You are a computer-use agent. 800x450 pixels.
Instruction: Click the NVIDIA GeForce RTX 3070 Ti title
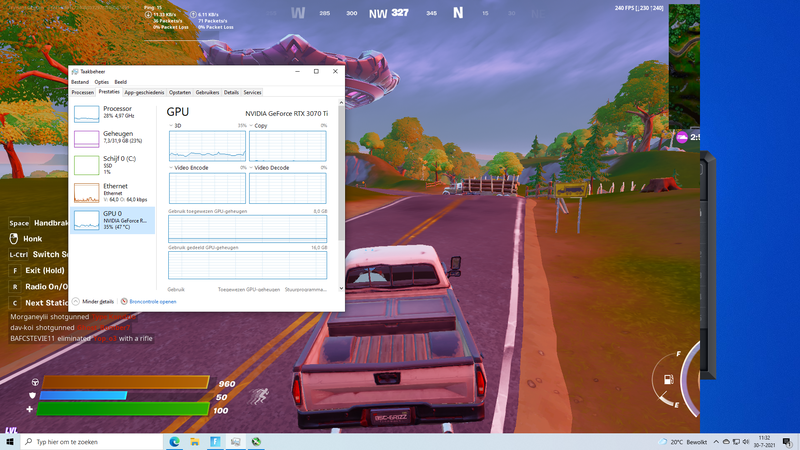click(x=286, y=114)
